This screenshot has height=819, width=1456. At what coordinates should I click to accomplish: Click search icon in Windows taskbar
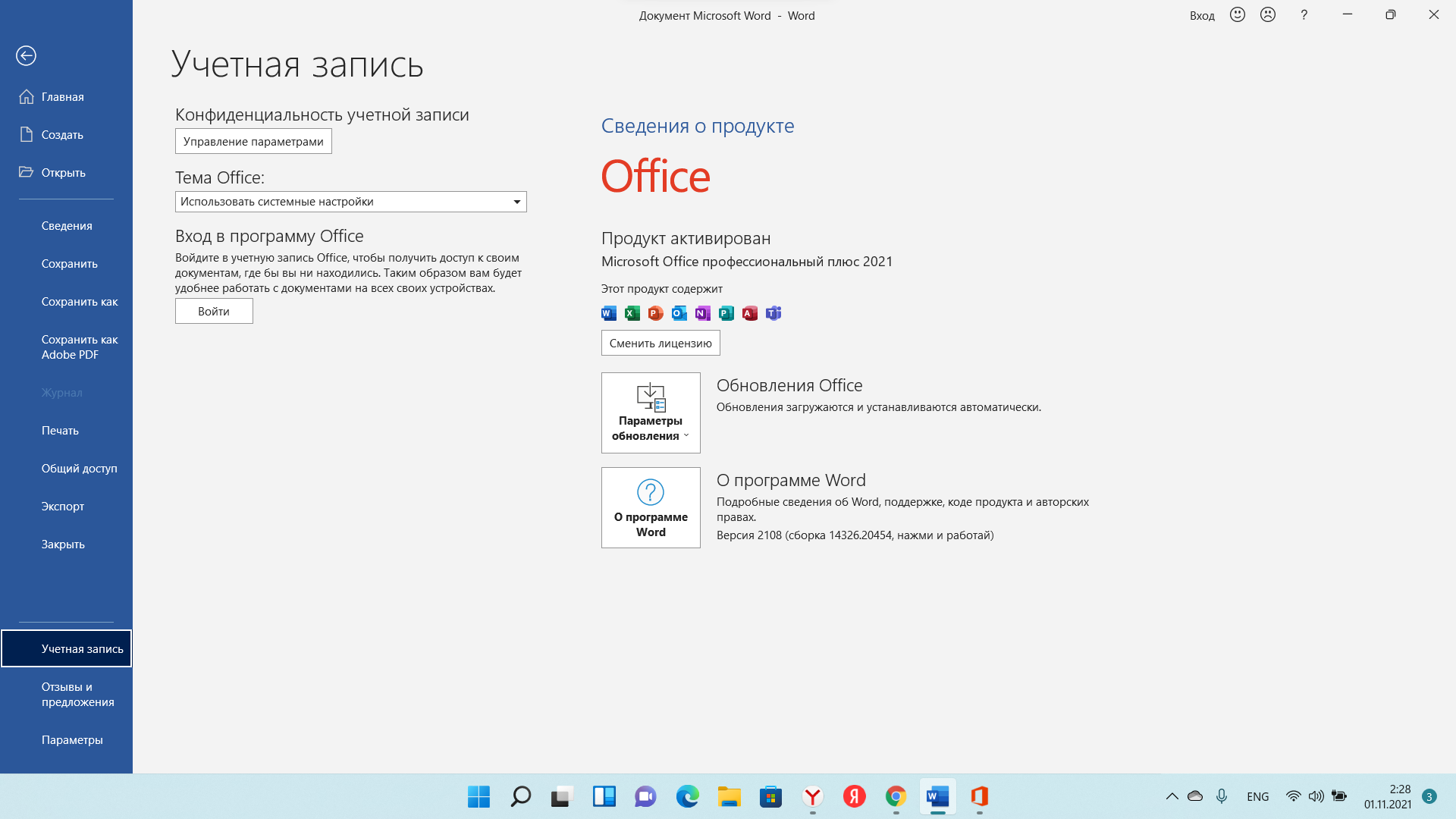point(520,796)
